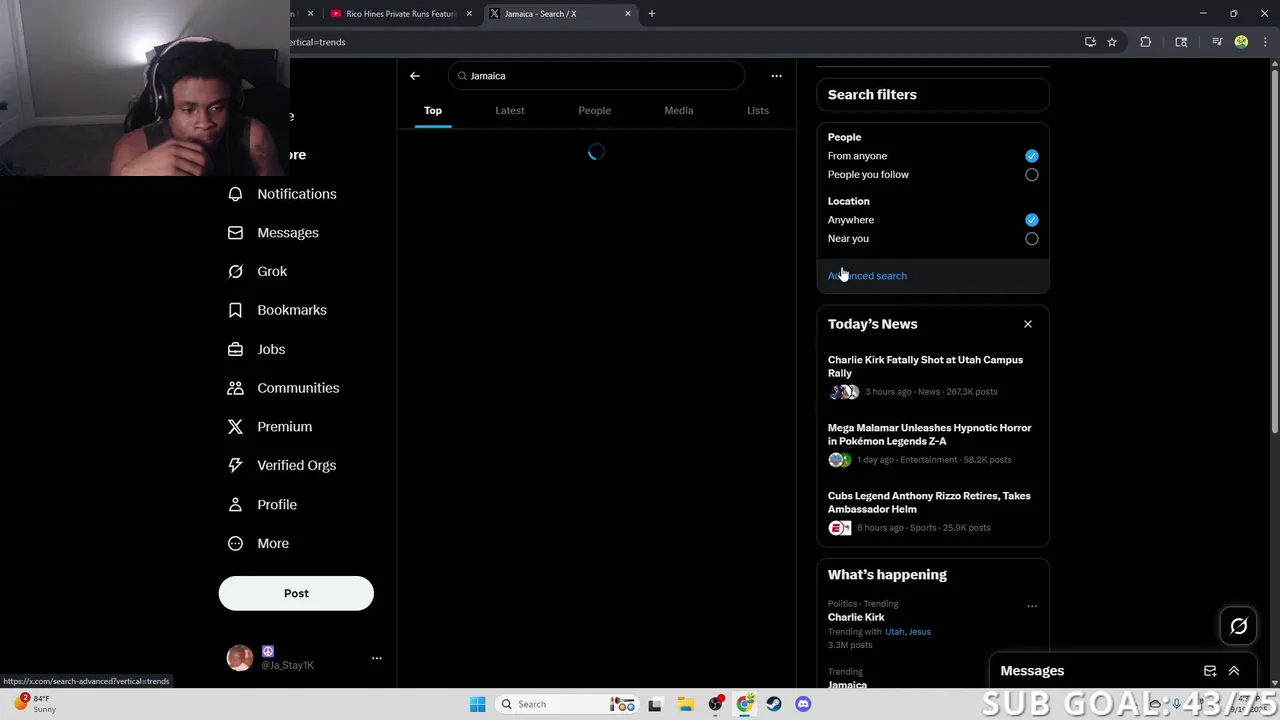The width and height of the screenshot is (1280, 720).
Task: Close the Rico Hines browser tab
Action: (469, 14)
